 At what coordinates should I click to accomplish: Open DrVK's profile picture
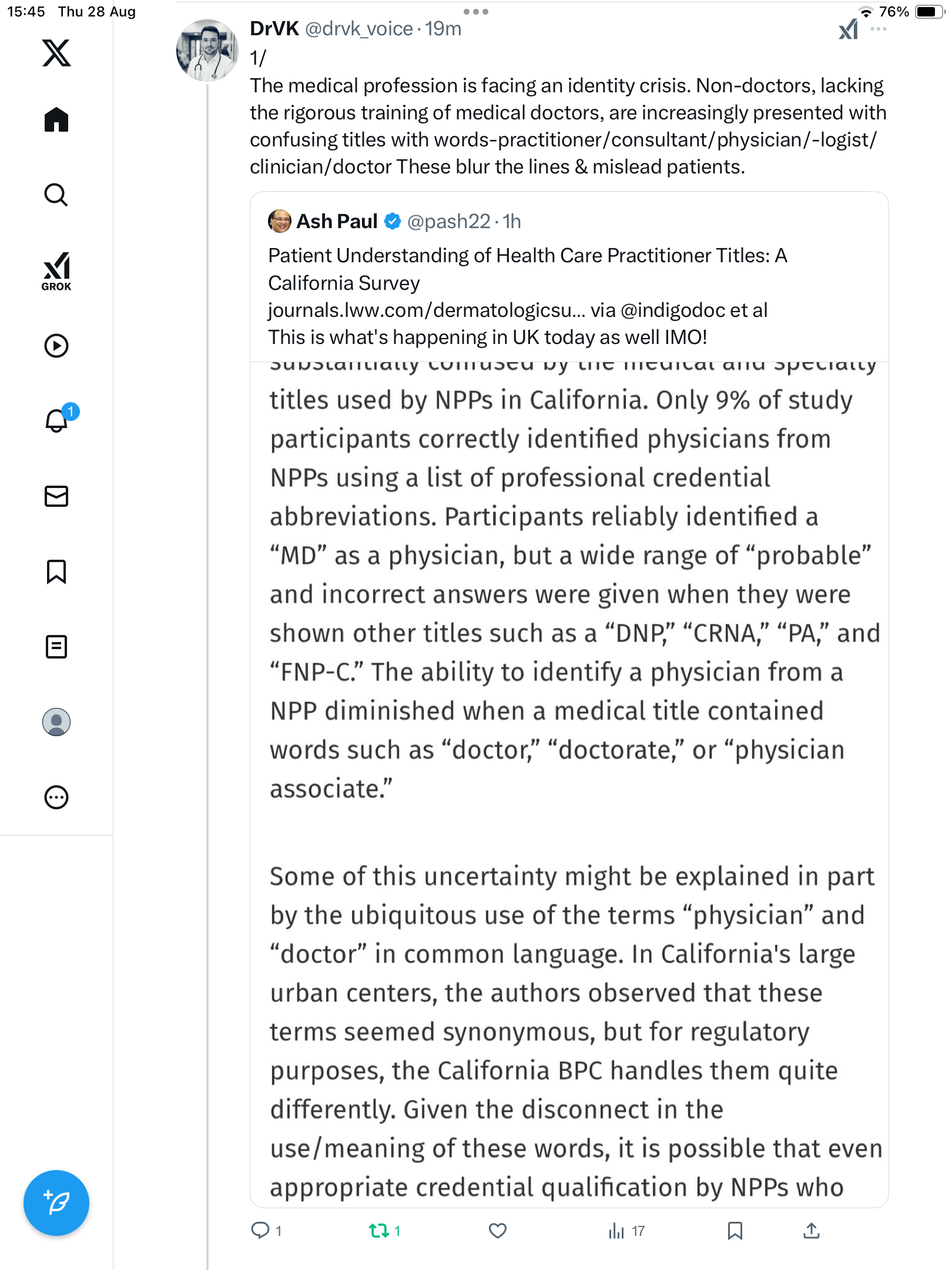coord(207,51)
